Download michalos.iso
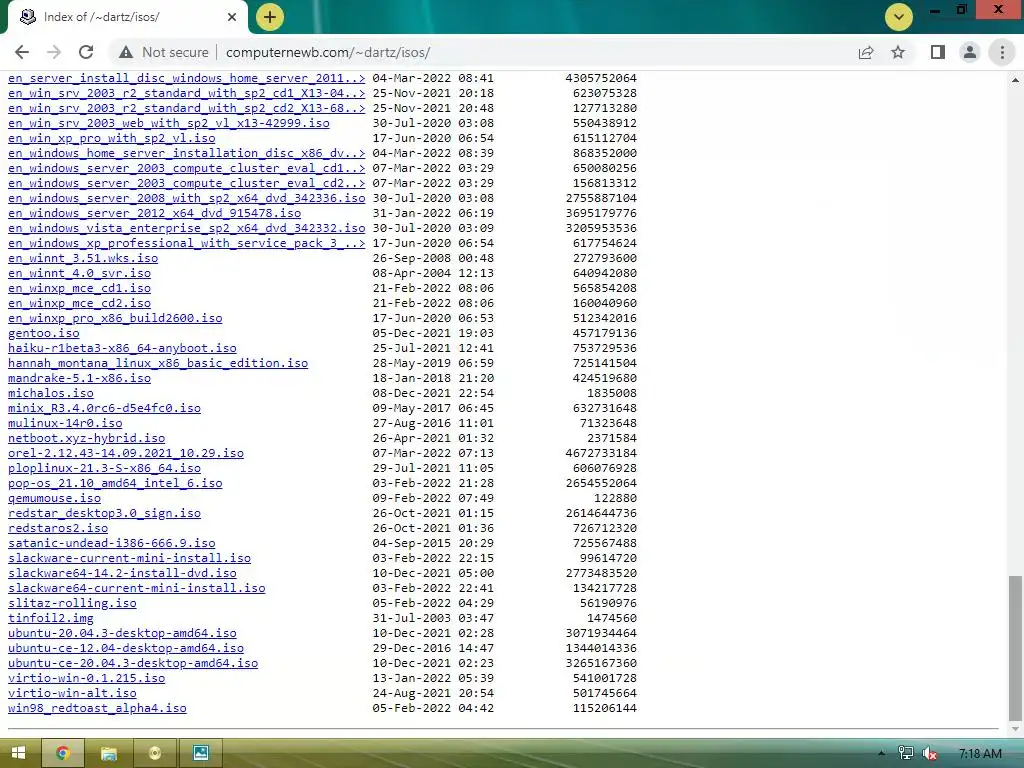The width and height of the screenshot is (1024, 768). click(x=51, y=393)
